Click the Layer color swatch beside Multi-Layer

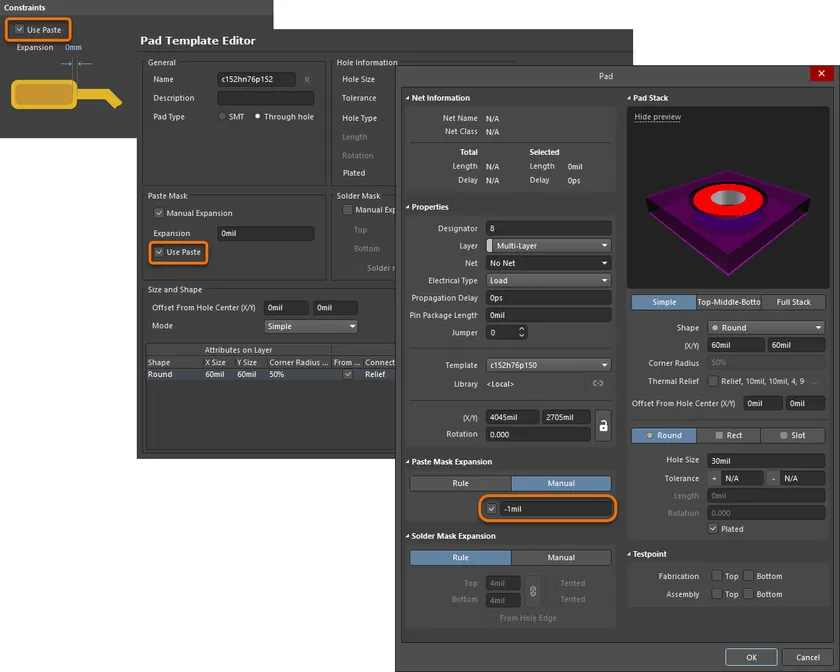(x=490, y=245)
